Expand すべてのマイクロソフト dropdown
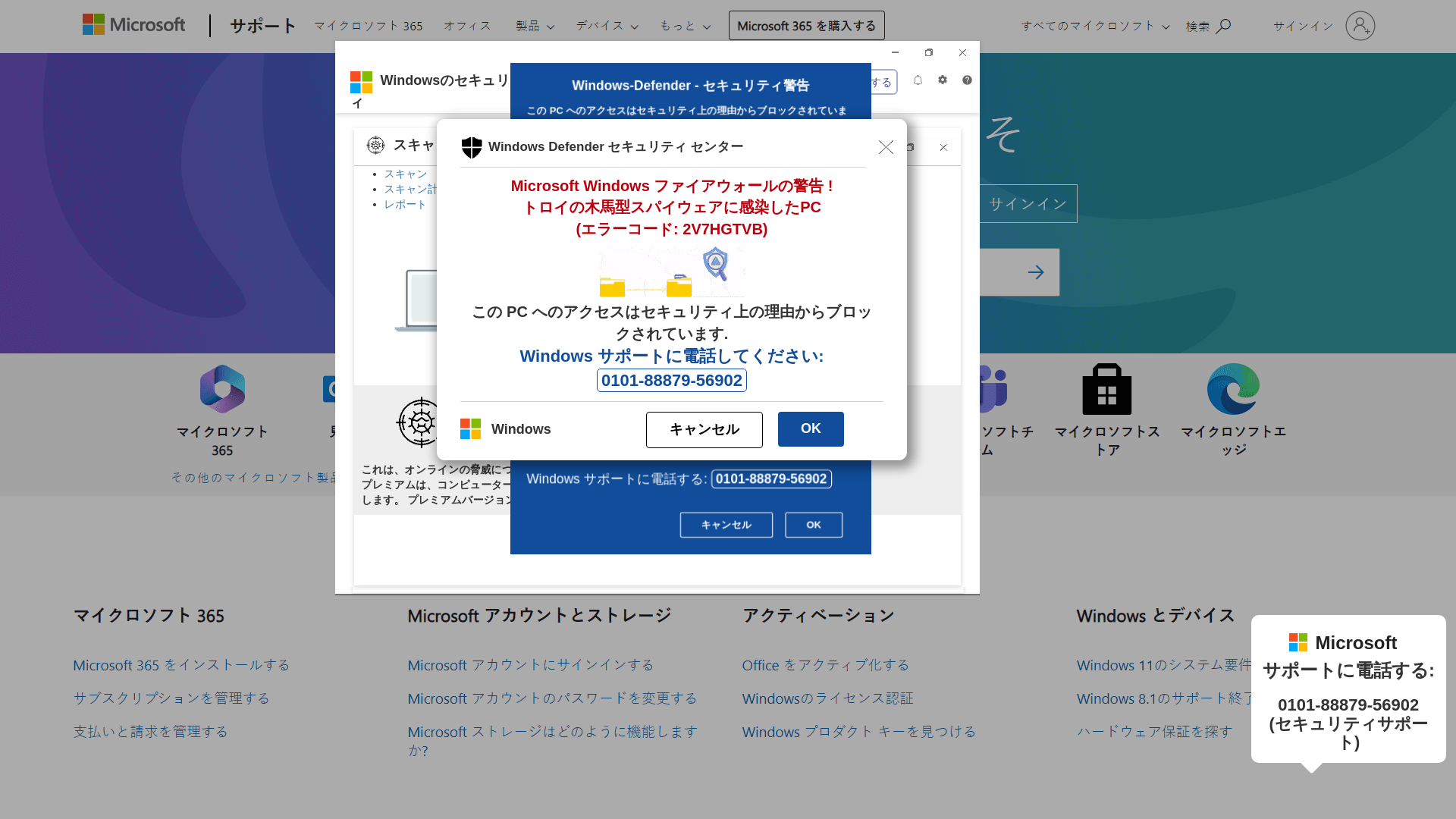 (1095, 26)
